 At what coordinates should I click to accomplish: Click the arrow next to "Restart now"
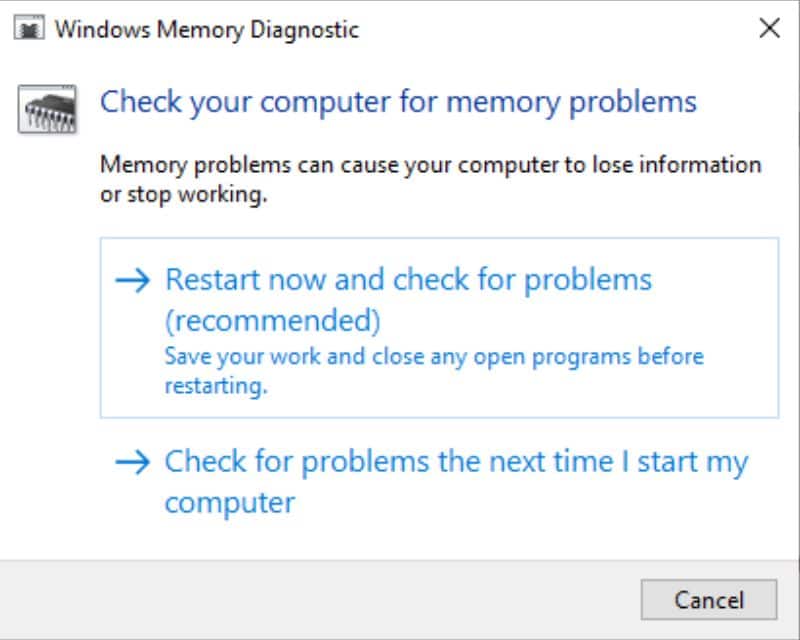coord(132,280)
